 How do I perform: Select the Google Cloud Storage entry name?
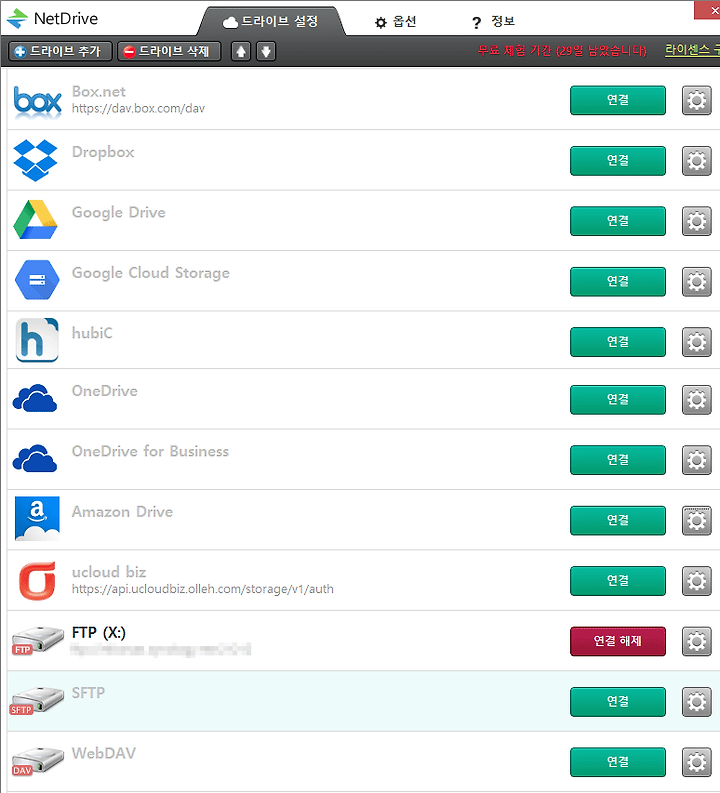point(151,273)
